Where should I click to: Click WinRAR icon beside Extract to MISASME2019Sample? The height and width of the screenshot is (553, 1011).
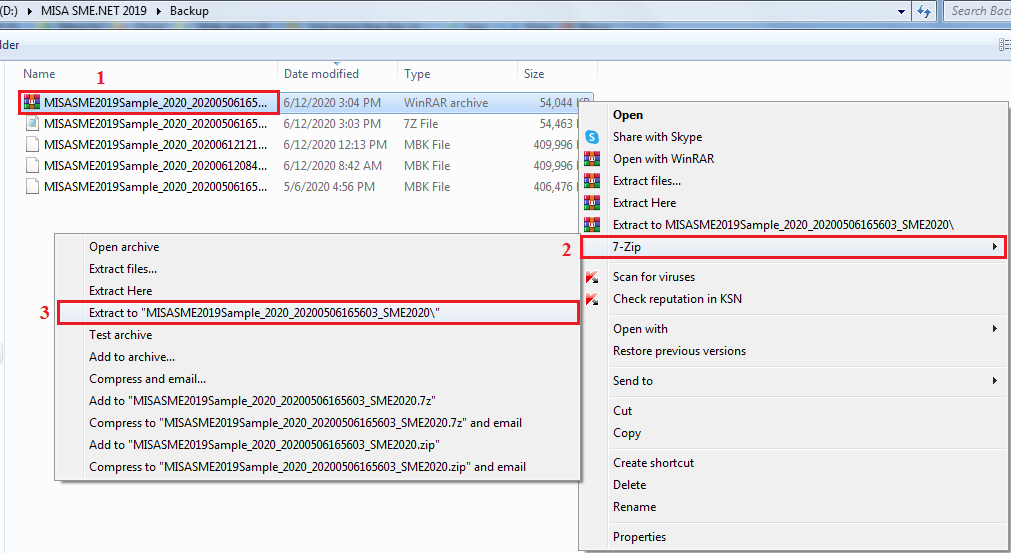592,224
